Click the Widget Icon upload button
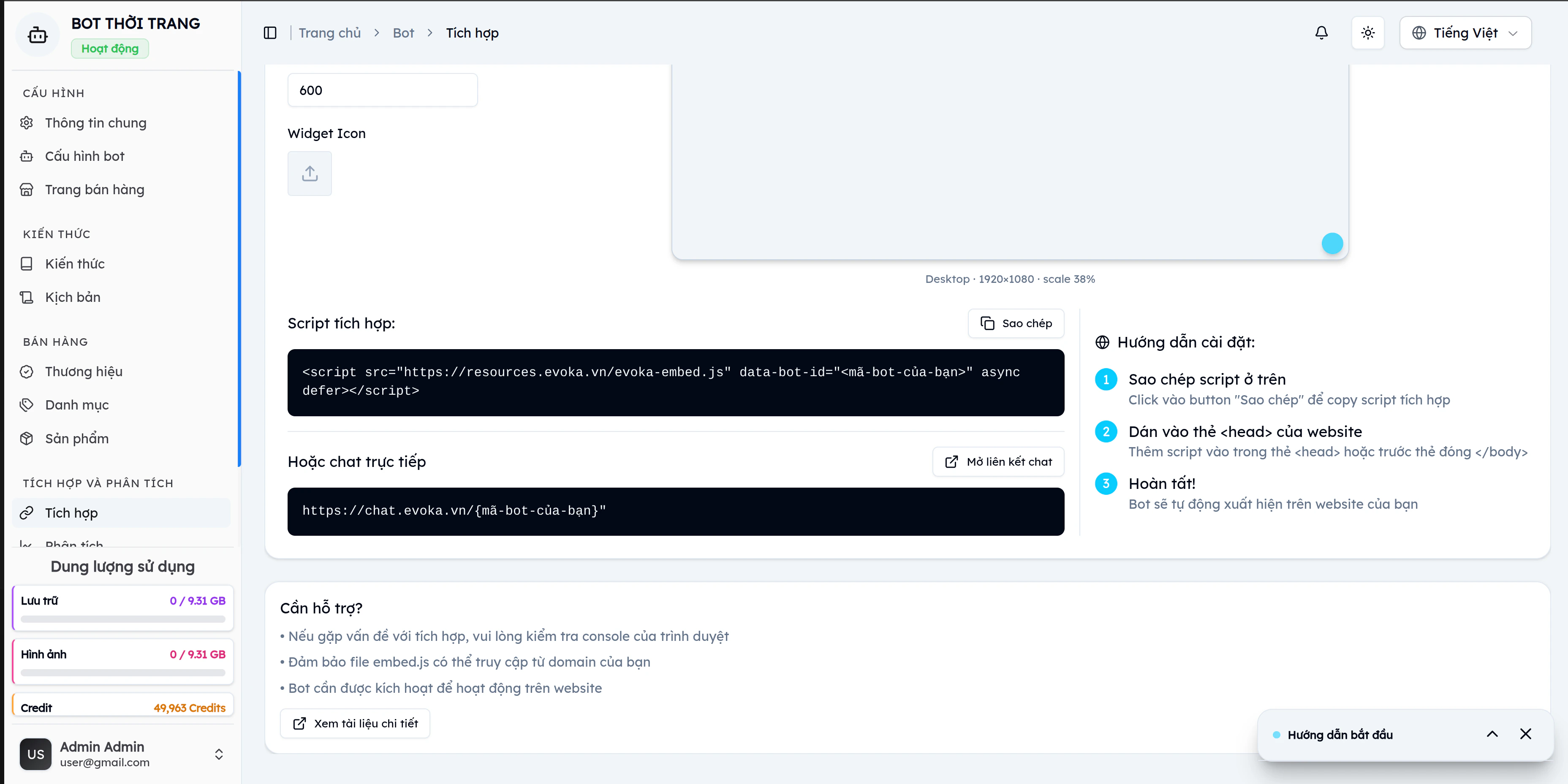Viewport: 1568px width, 784px height. [310, 174]
